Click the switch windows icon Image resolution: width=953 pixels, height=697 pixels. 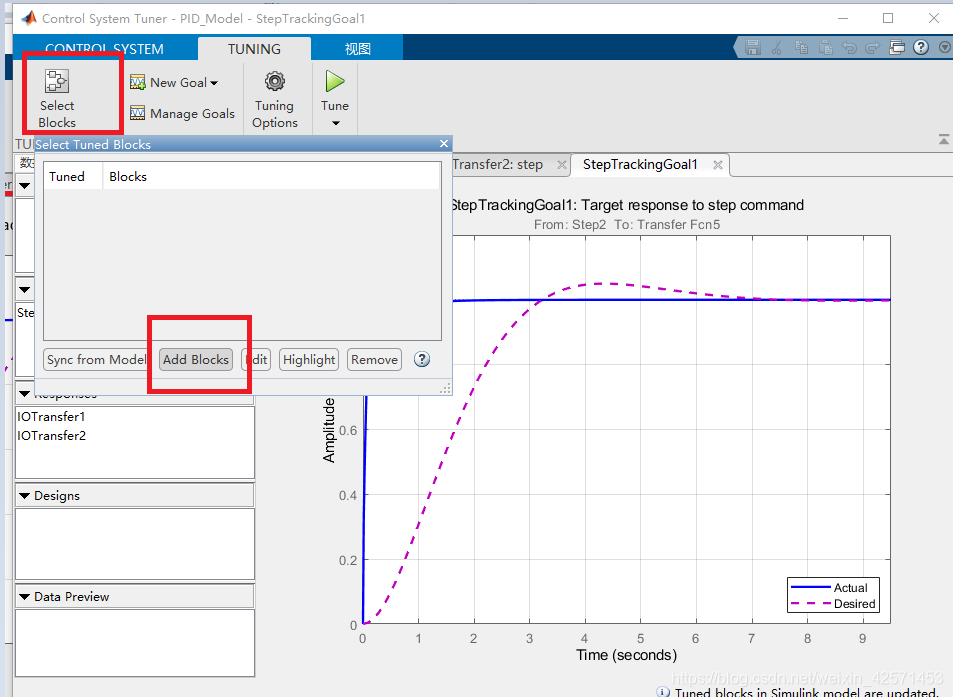[x=897, y=47]
